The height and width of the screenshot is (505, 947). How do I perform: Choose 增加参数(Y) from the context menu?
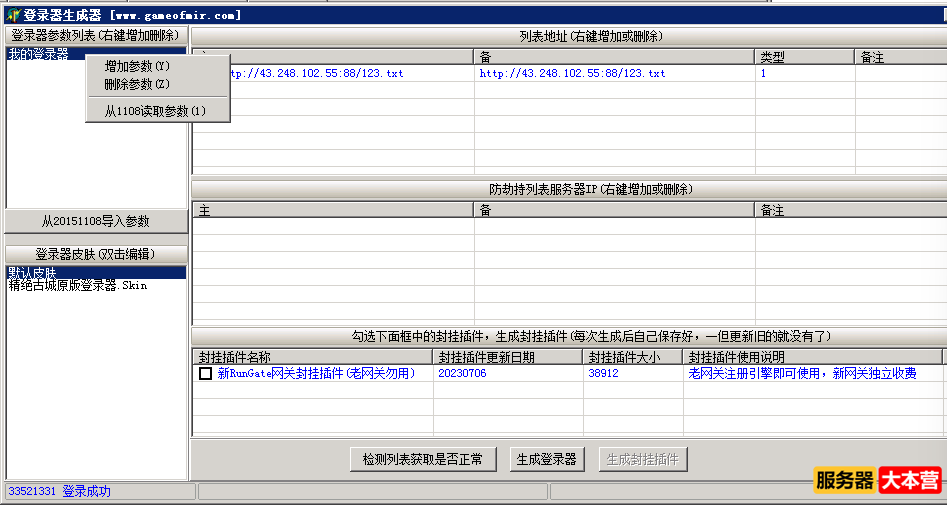137,66
